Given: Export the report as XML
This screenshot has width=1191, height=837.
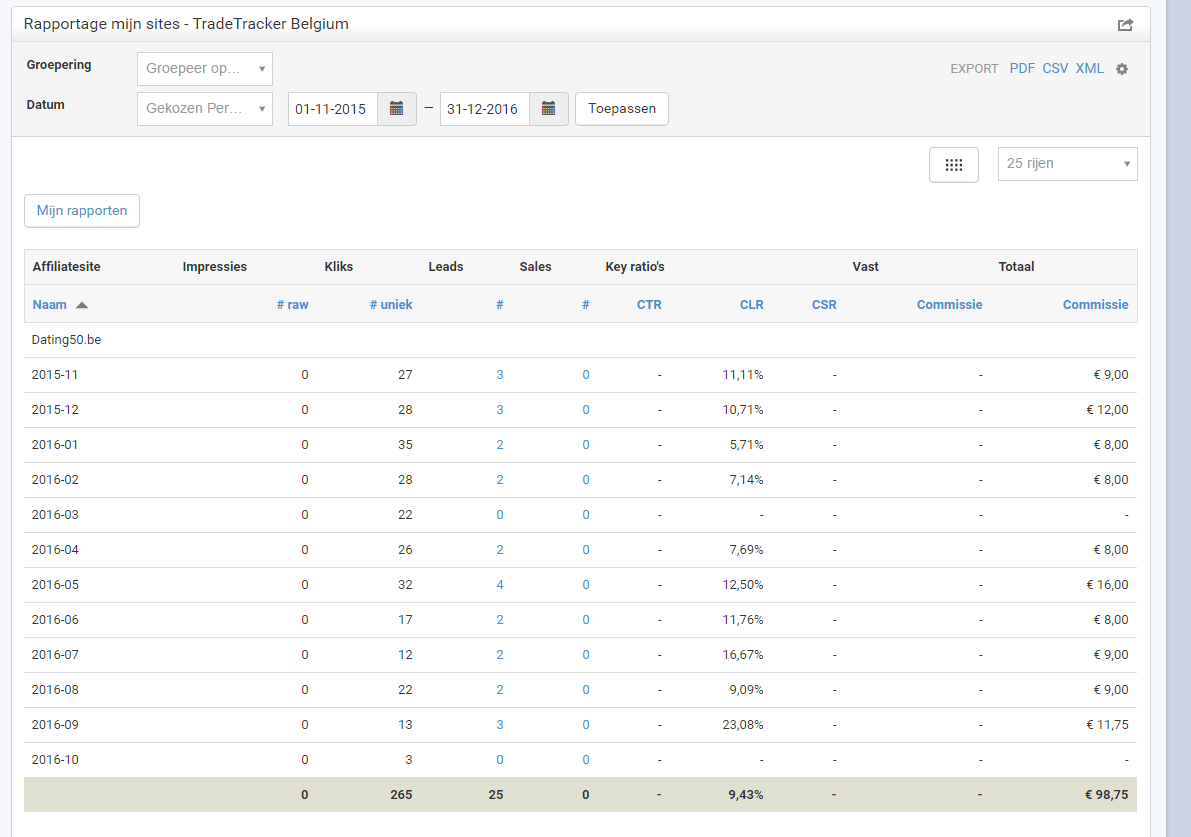Looking at the screenshot, I should tap(1090, 68).
